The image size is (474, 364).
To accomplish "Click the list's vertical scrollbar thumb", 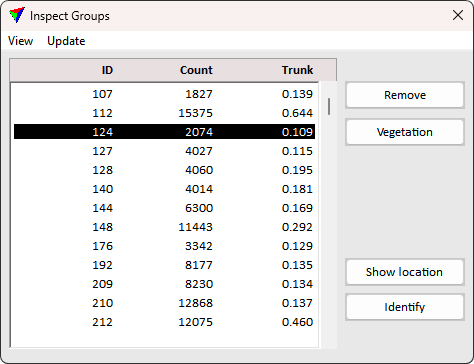I will (329, 107).
